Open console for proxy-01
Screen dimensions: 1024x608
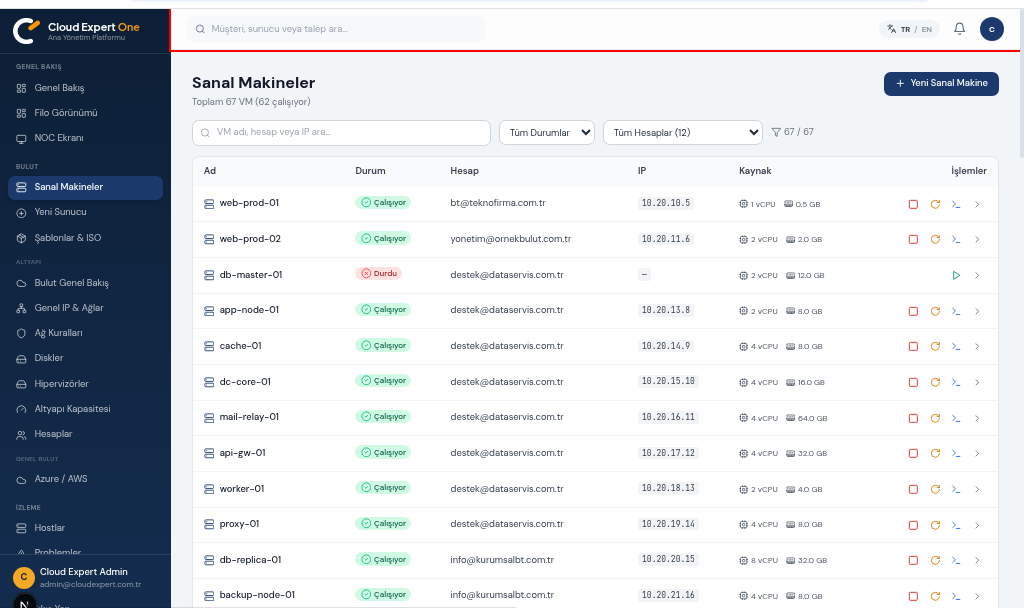point(956,525)
